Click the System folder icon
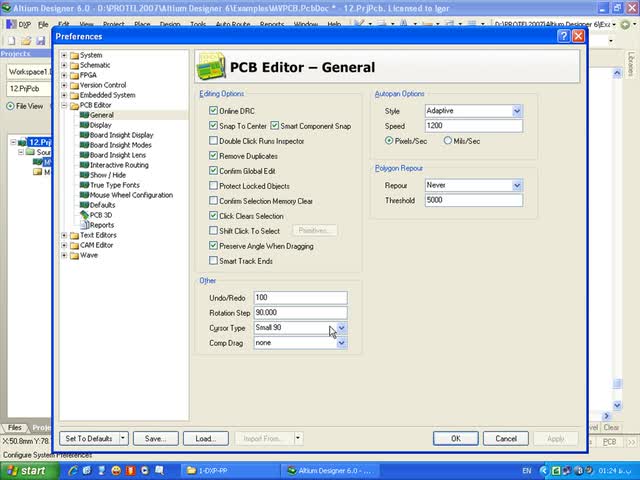 pyautogui.click(x=74, y=55)
